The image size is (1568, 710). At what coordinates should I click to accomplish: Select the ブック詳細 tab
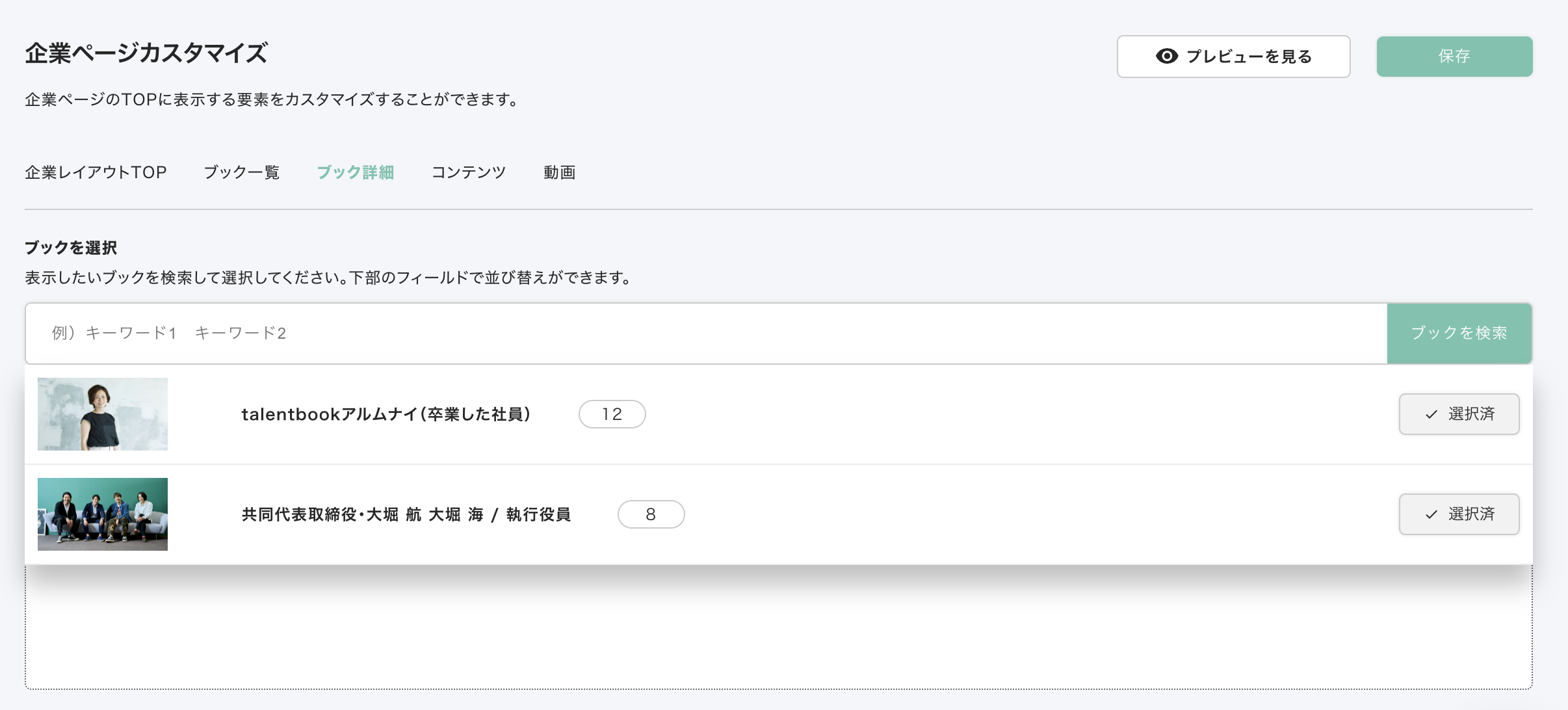[x=355, y=172]
